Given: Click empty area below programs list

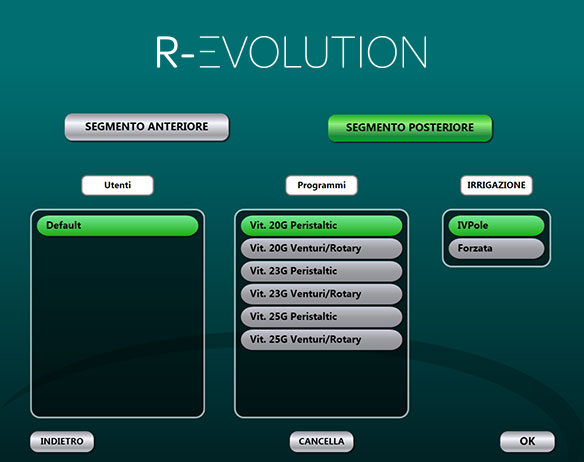Looking at the screenshot, I should [x=321, y=384].
